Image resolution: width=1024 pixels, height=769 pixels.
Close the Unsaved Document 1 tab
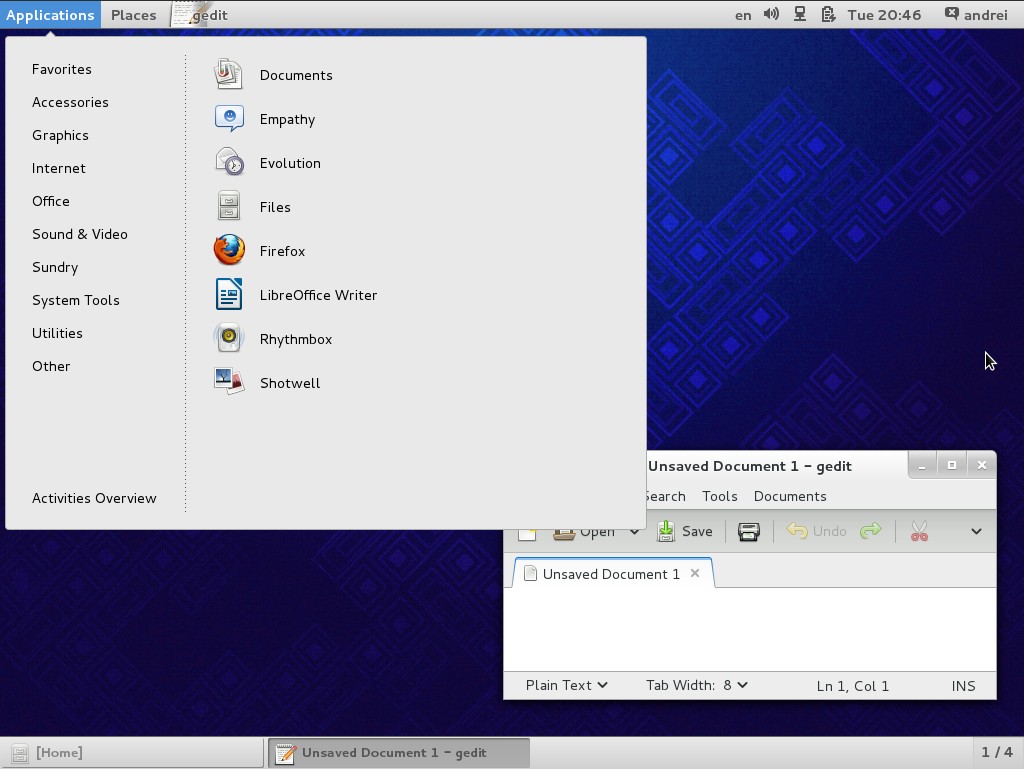click(695, 573)
